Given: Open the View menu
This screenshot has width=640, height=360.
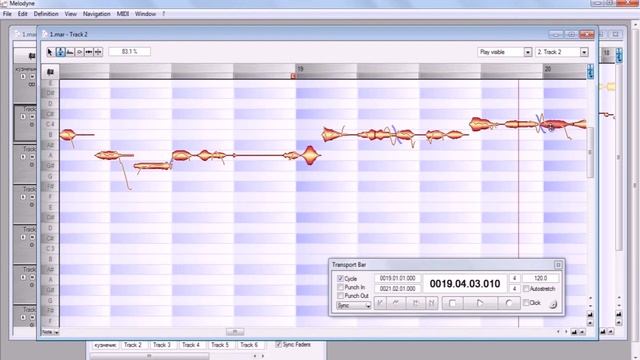Looking at the screenshot, I should (x=70, y=14).
